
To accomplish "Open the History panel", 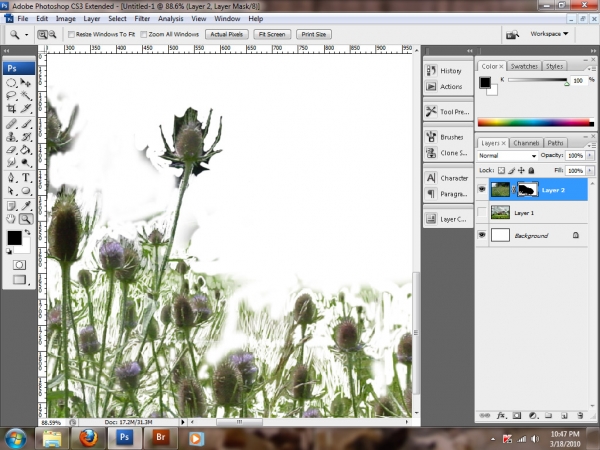I will [x=448, y=71].
